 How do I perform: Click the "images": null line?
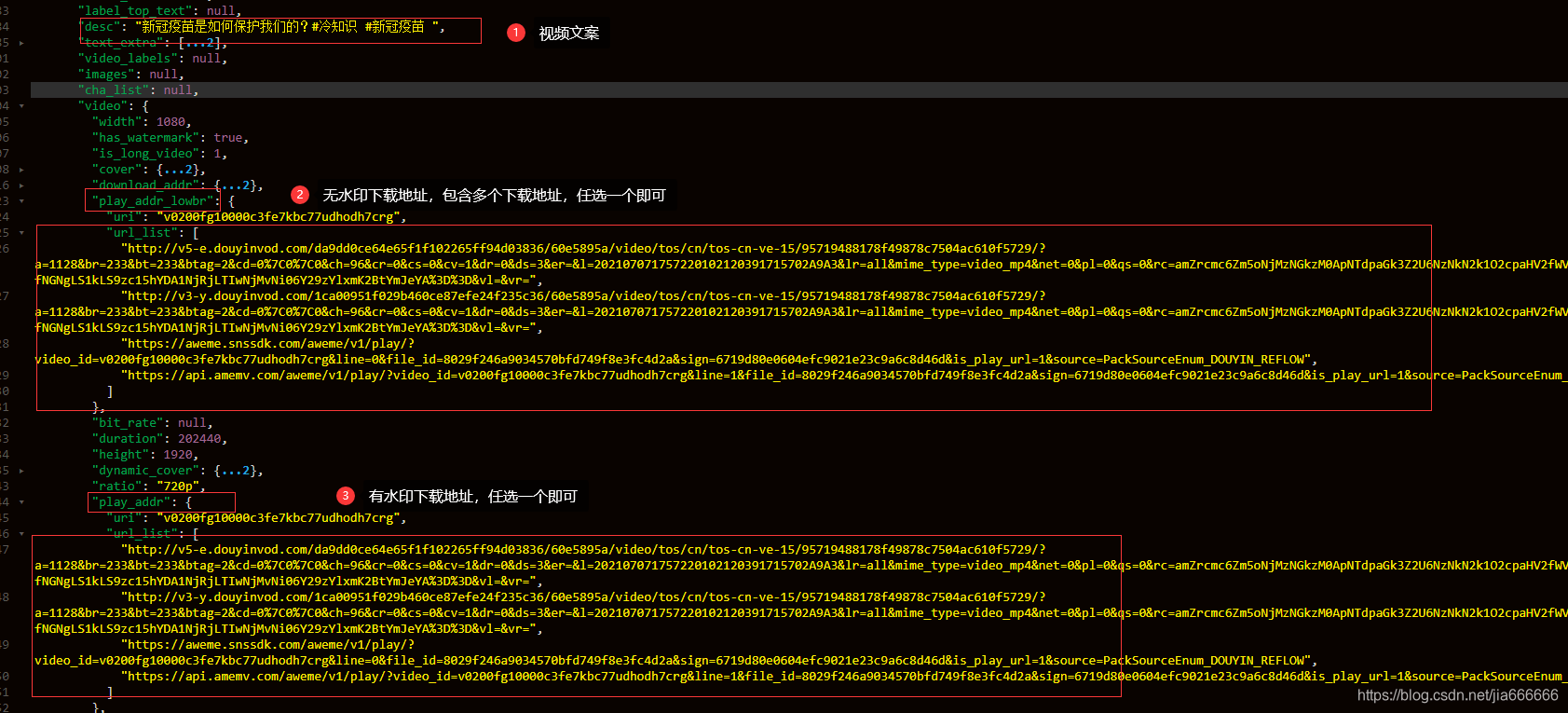click(x=131, y=75)
